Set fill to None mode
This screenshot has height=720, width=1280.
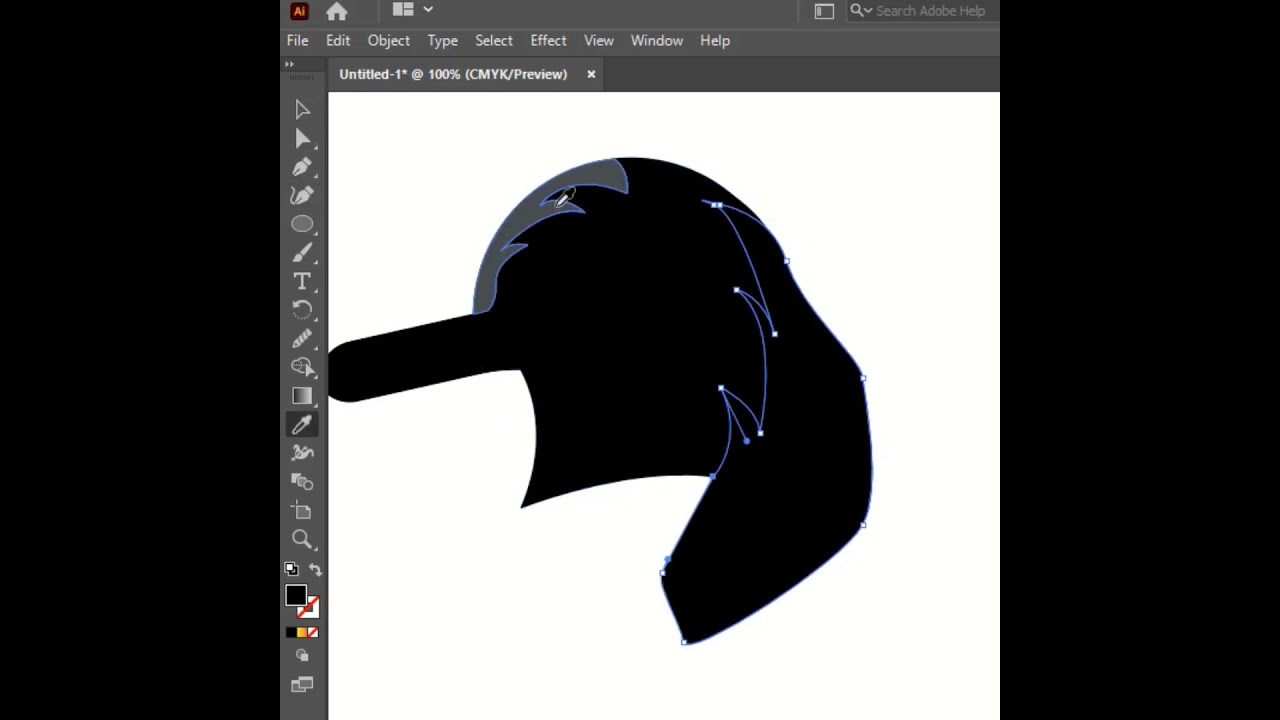tap(313, 632)
